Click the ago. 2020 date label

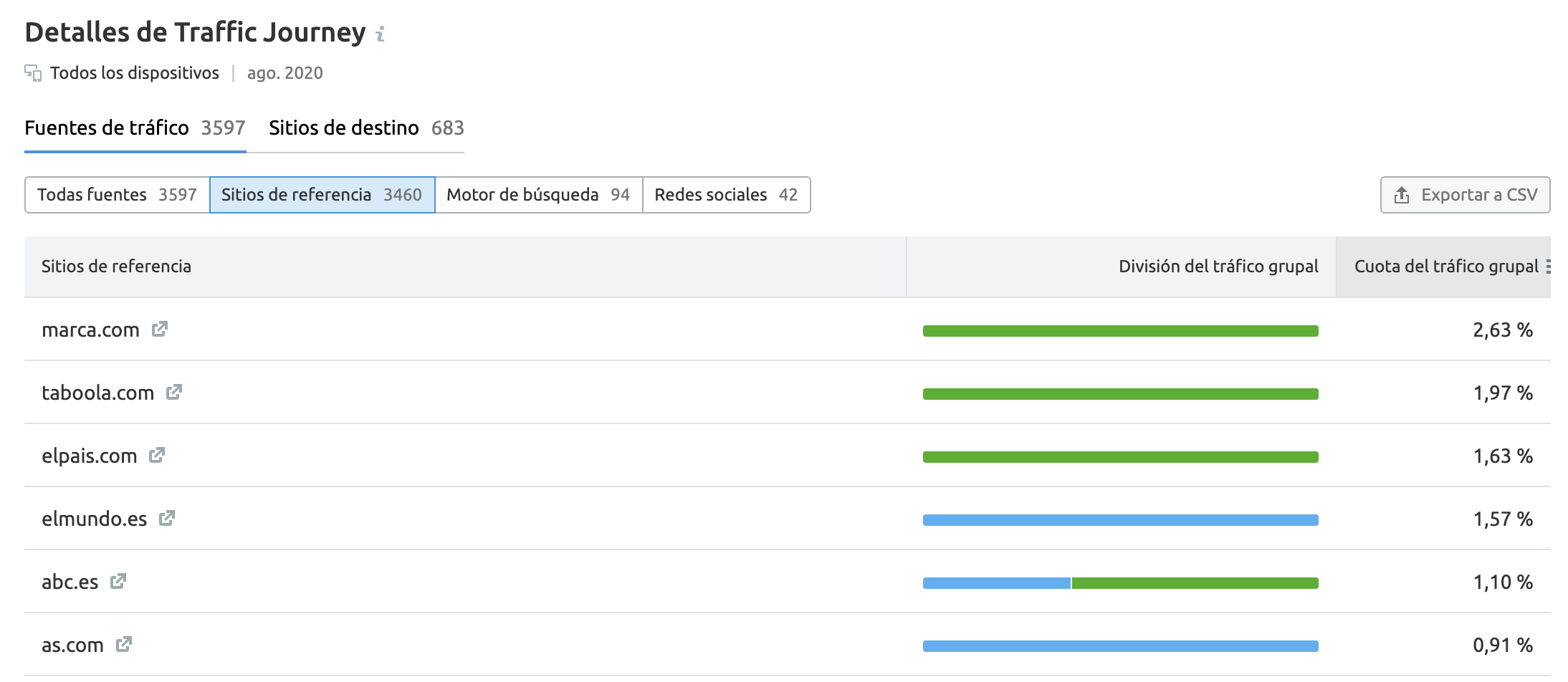coord(285,73)
